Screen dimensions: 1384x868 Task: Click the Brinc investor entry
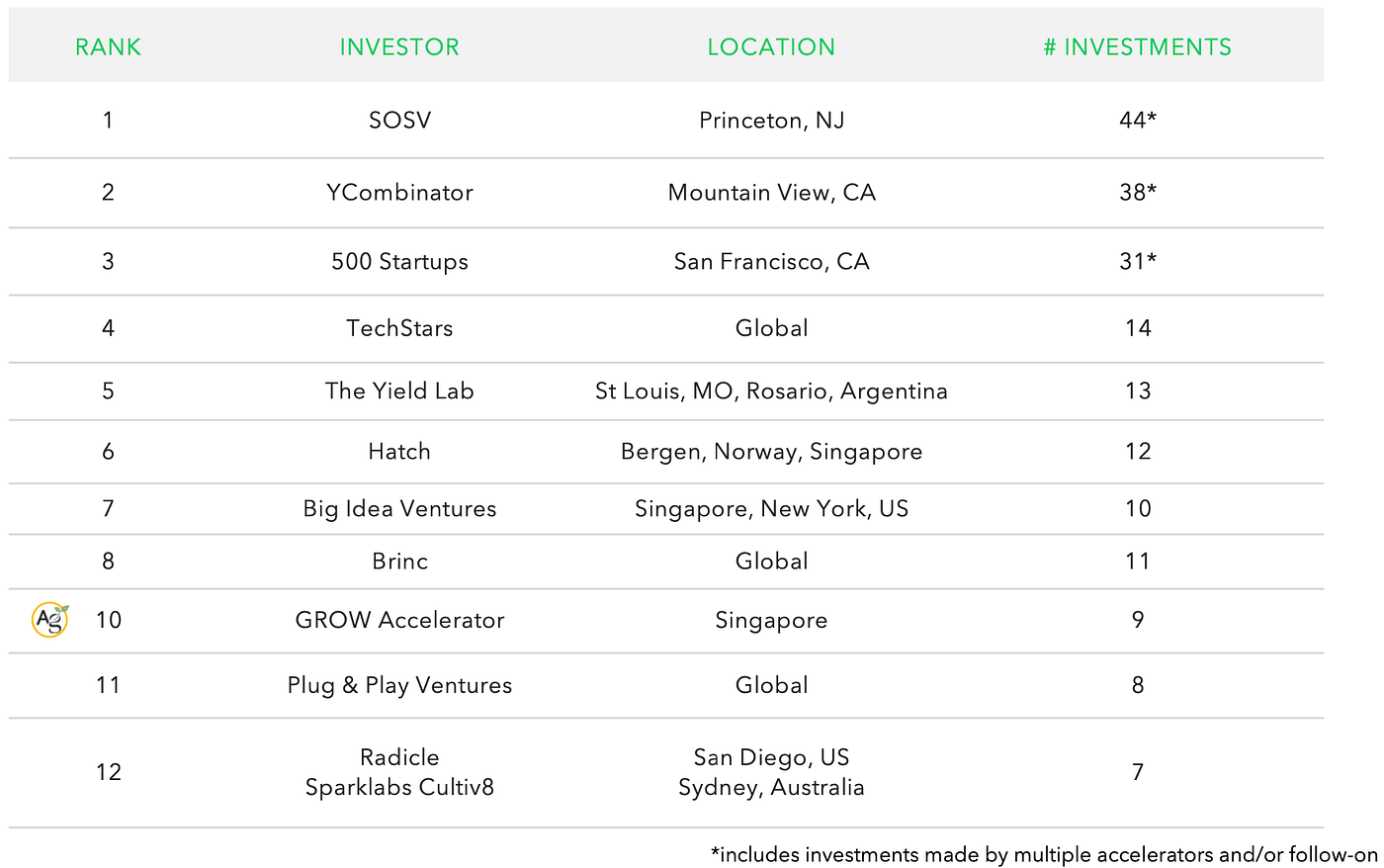[x=399, y=562]
